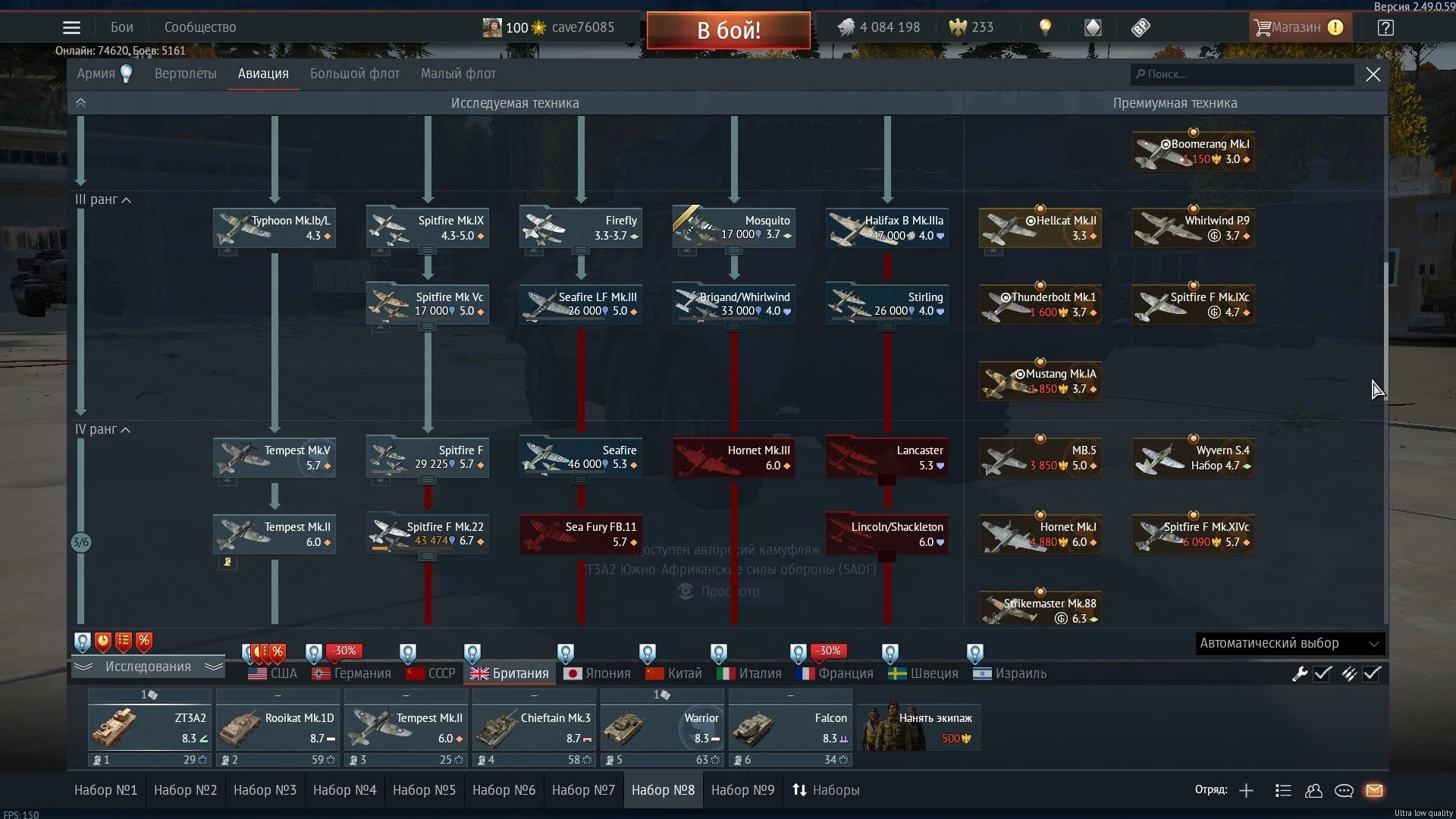Open the Автоматический выбор dropdown
The height and width of the screenshot is (819, 1456).
click(1289, 643)
